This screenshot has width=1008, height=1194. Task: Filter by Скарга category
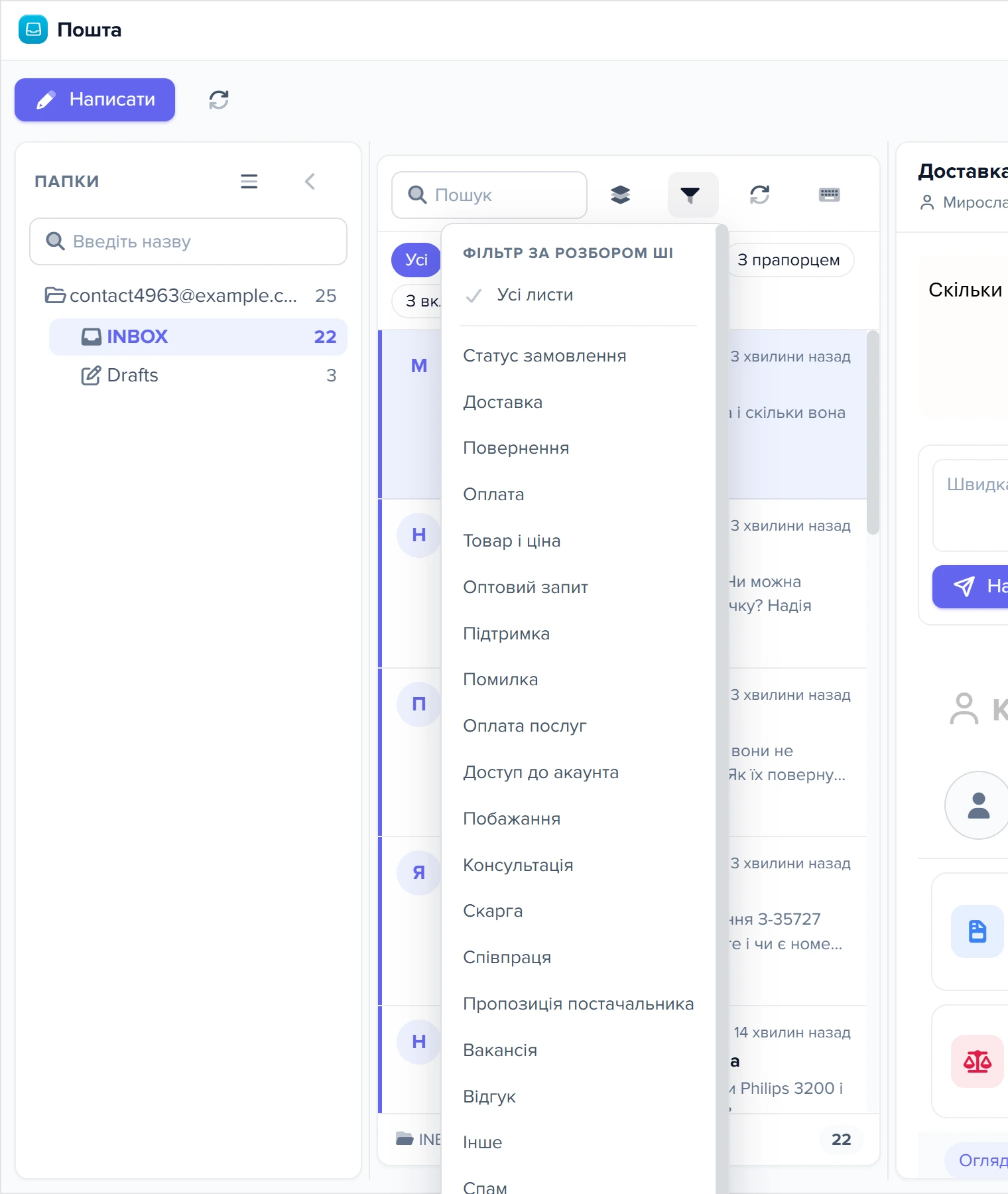point(578,911)
